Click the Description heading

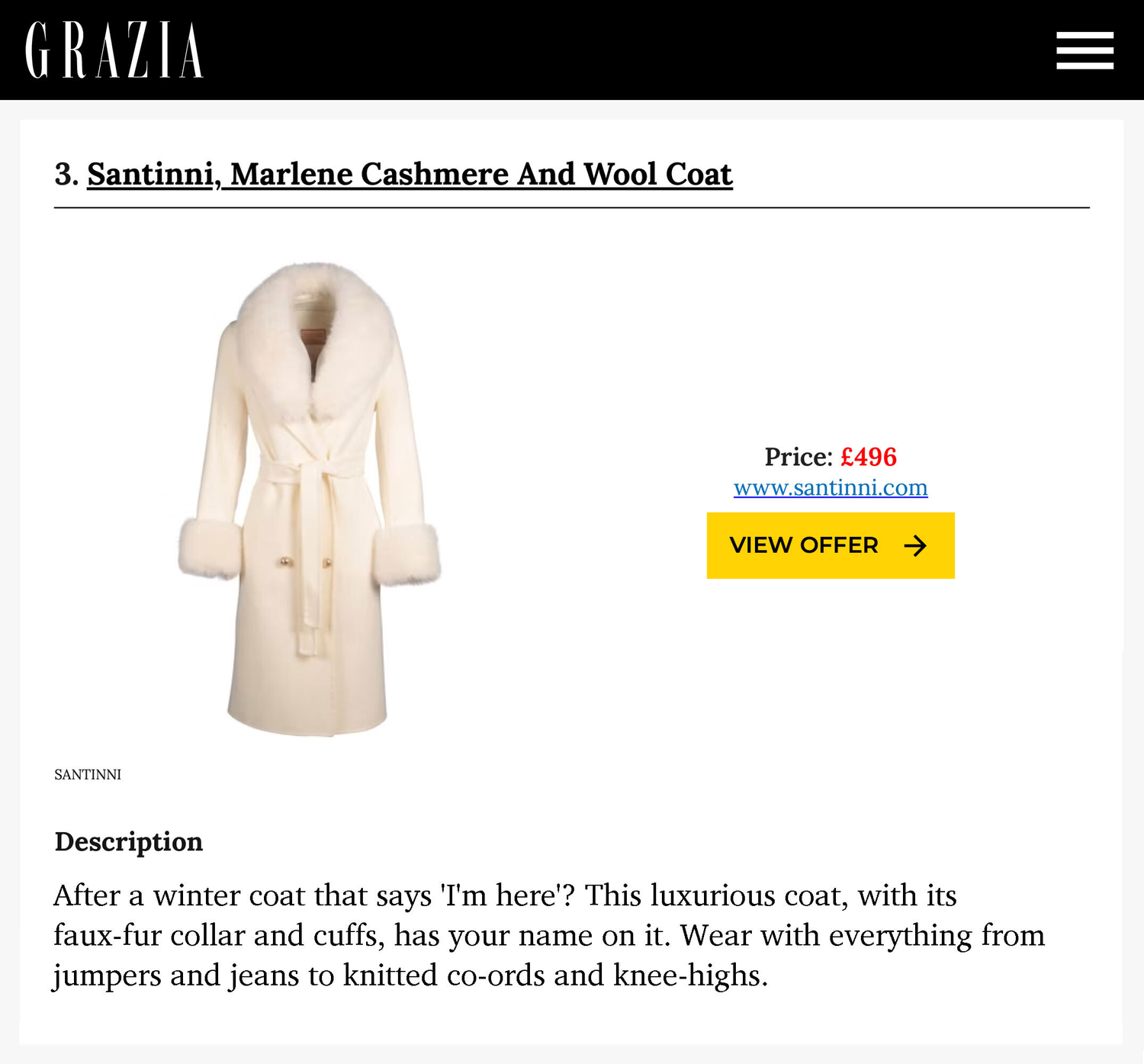tap(129, 842)
